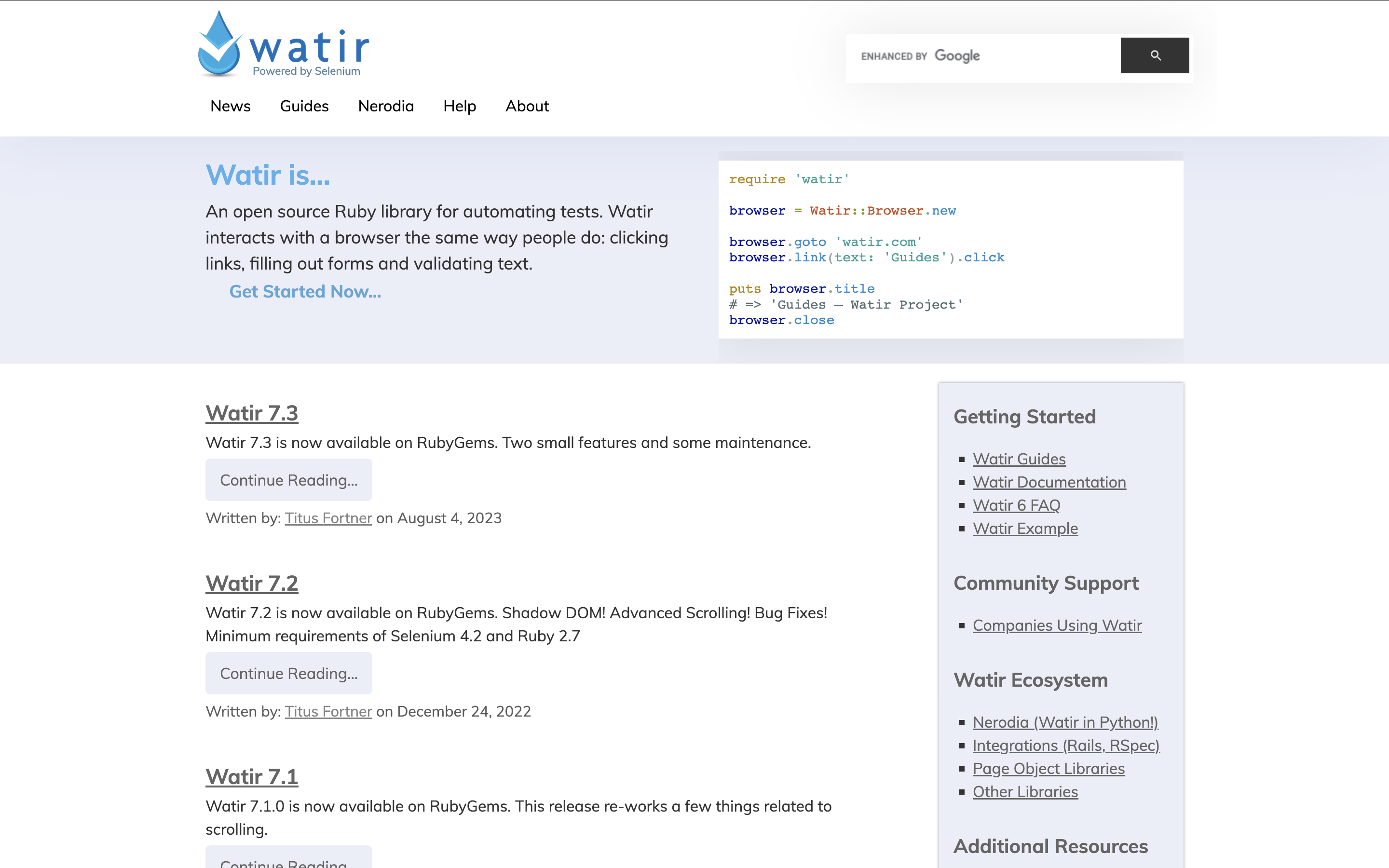Open the Watir 7.3 post title

251,413
